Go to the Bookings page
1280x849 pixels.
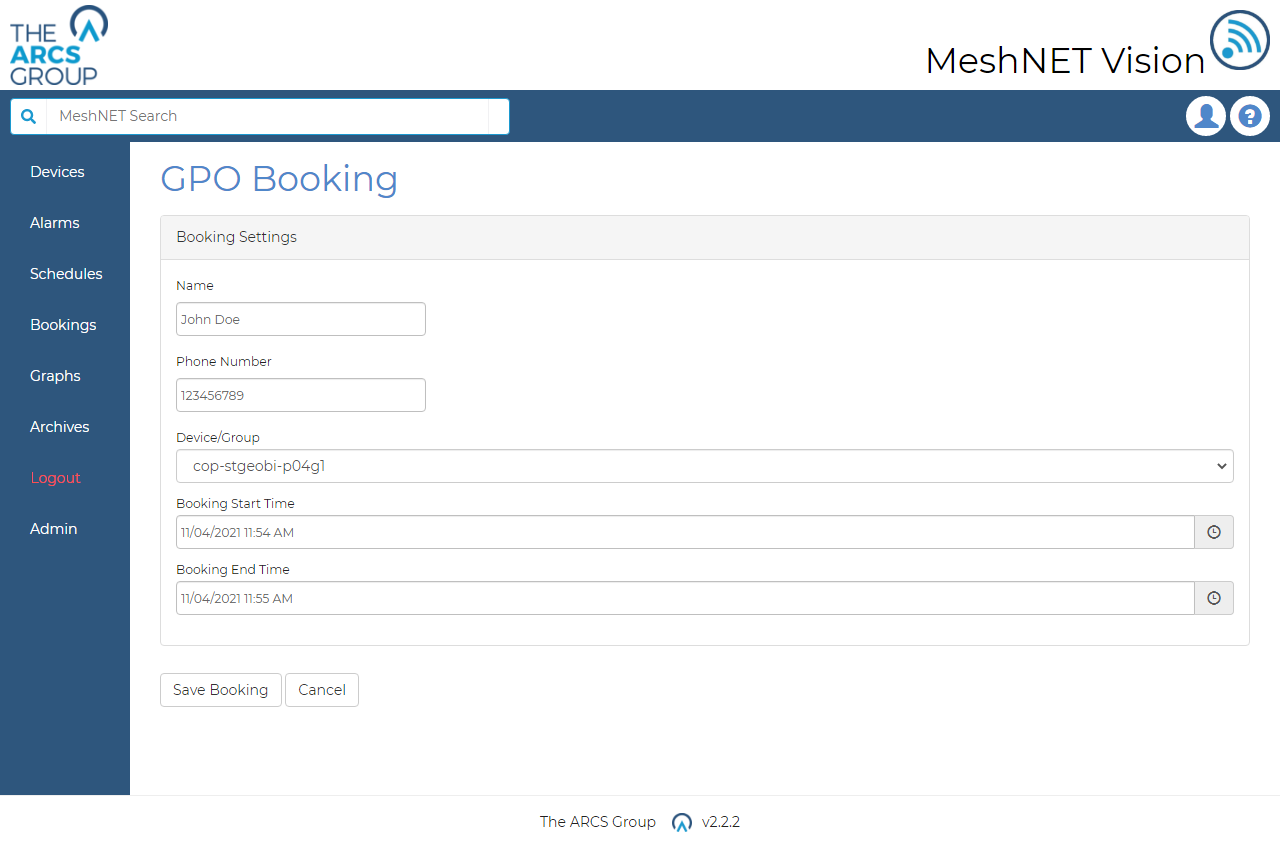coord(62,324)
